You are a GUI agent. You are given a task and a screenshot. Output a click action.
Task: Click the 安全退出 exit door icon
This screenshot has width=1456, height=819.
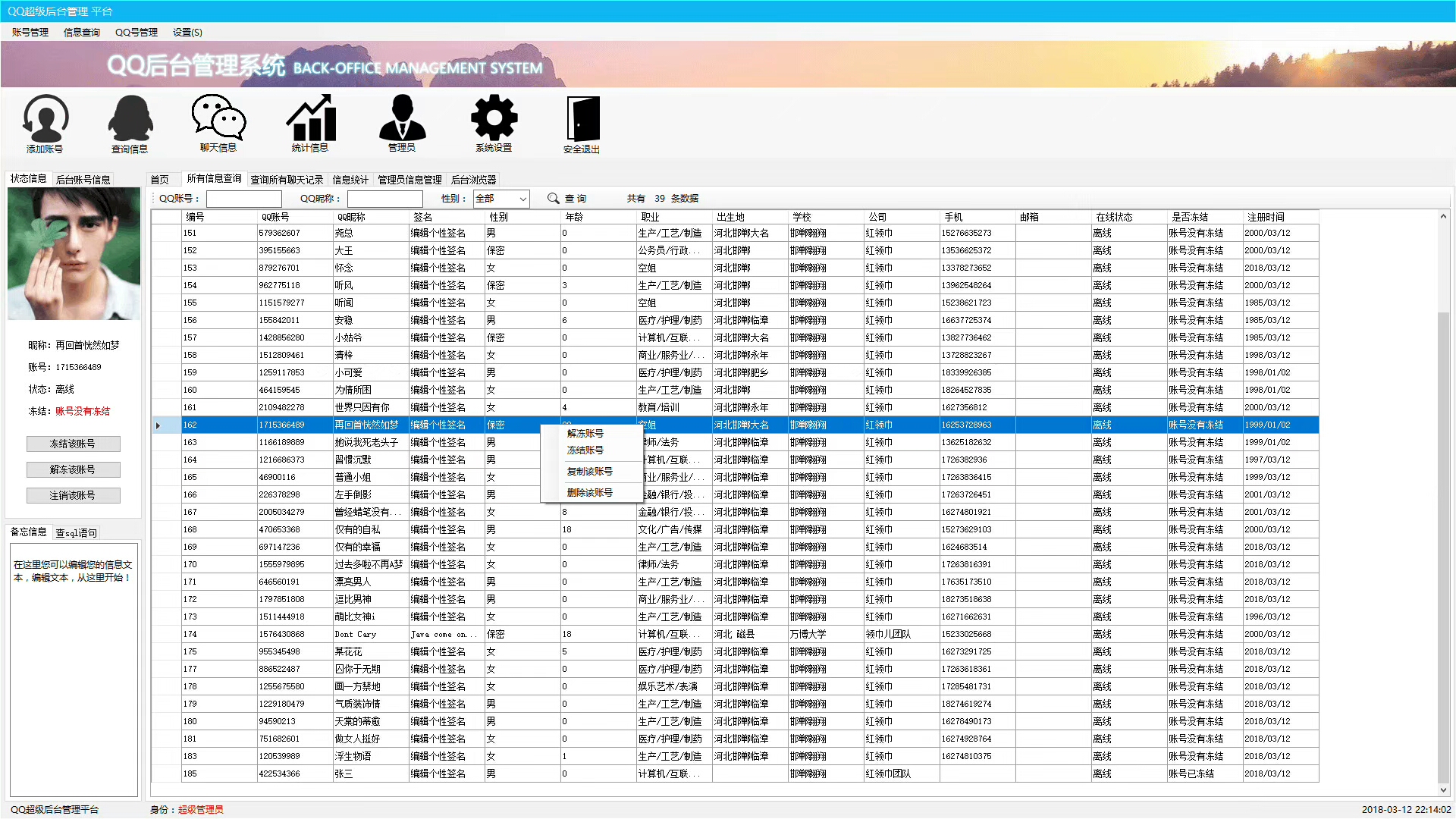pos(582,123)
